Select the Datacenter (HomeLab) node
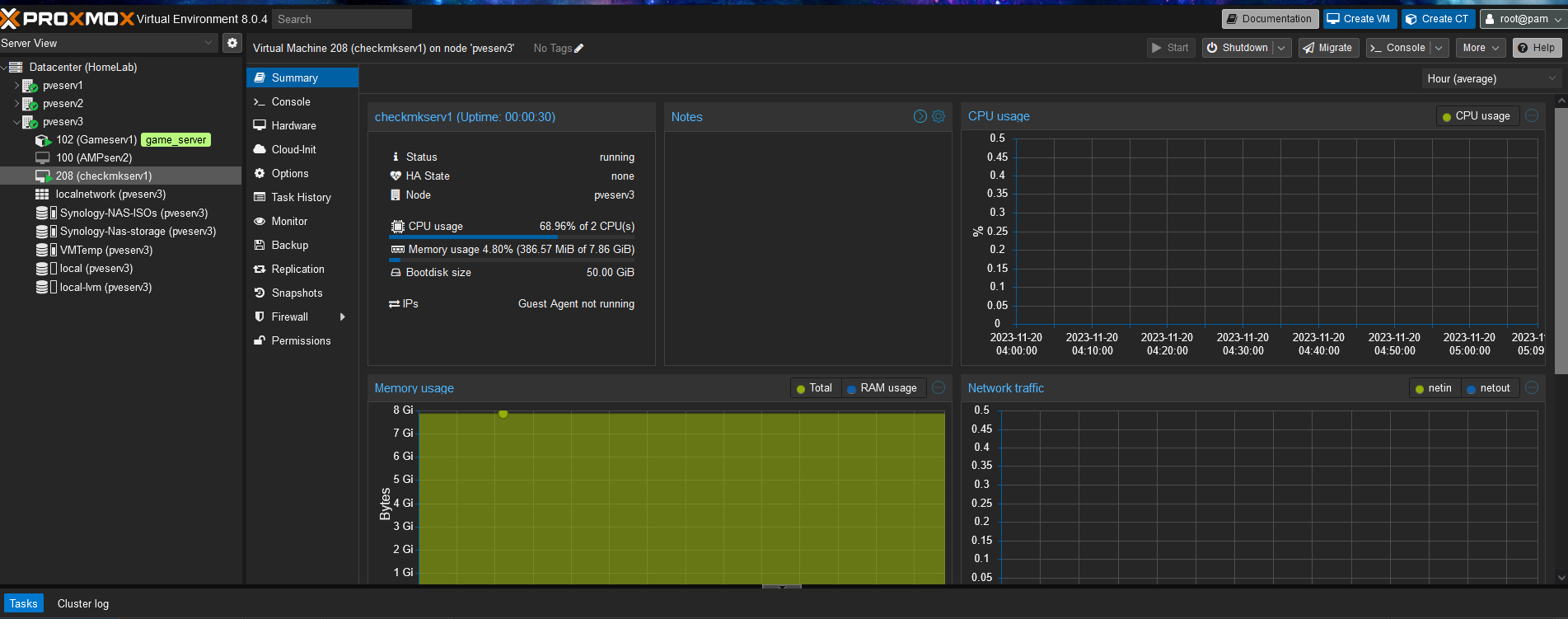 [x=83, y=67]
